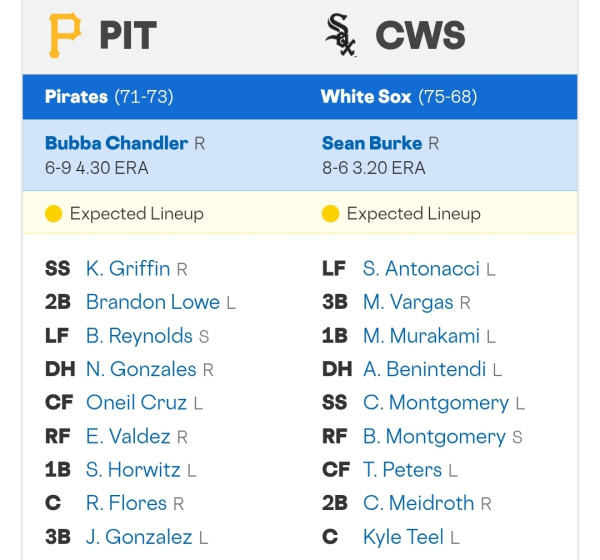
Task: Click the CWS team abbreviation header
Action: coord(421,35)
